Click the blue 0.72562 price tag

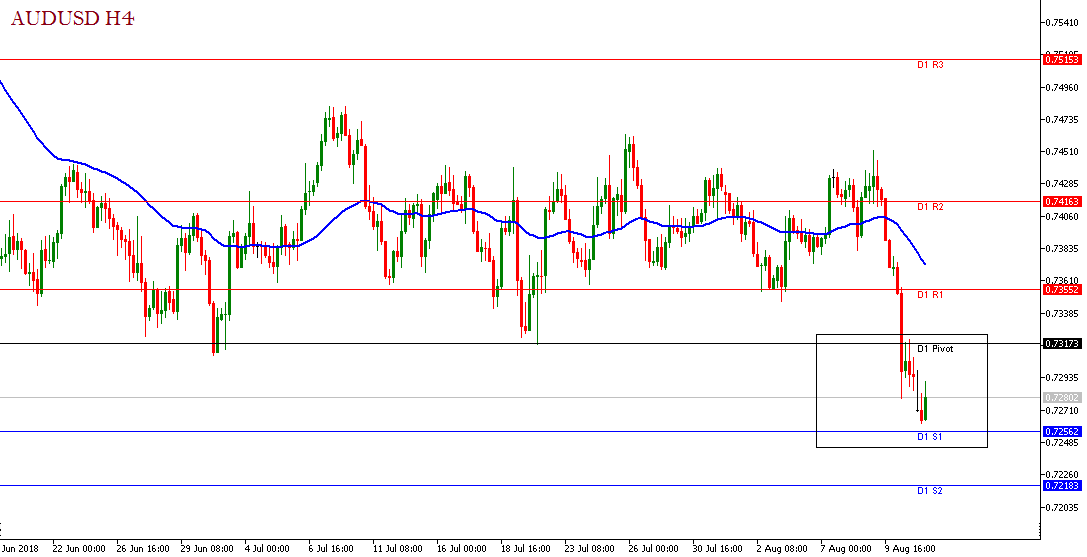(x=1060, y=432)
